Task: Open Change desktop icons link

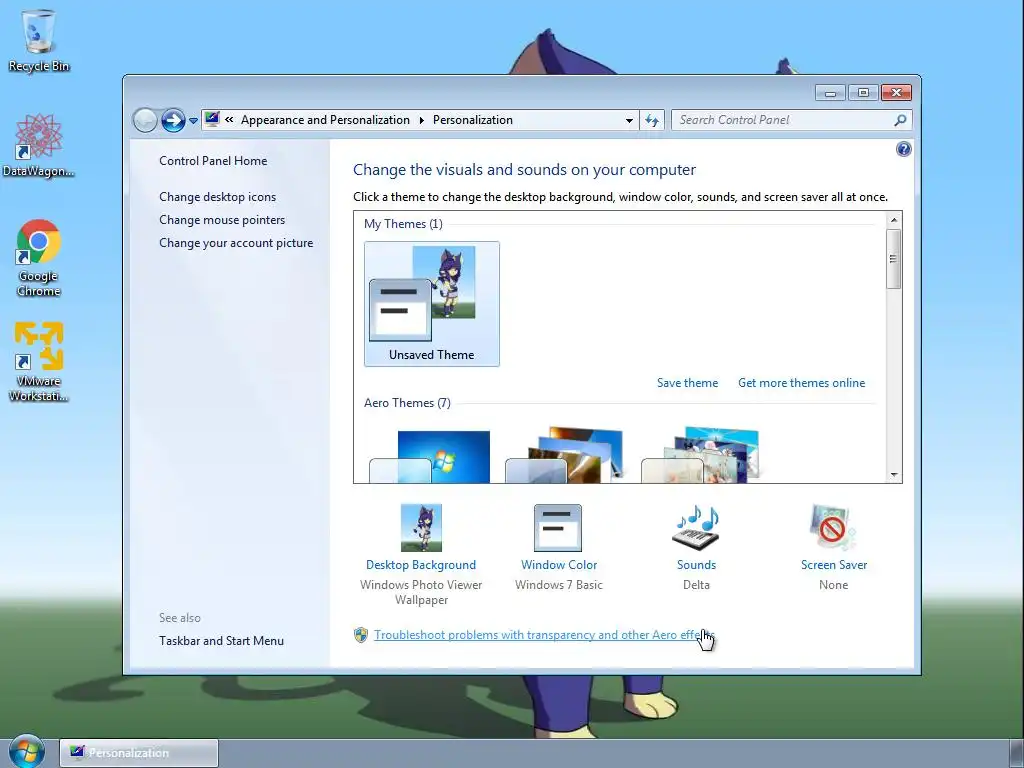Action: [x=217, y=197]
